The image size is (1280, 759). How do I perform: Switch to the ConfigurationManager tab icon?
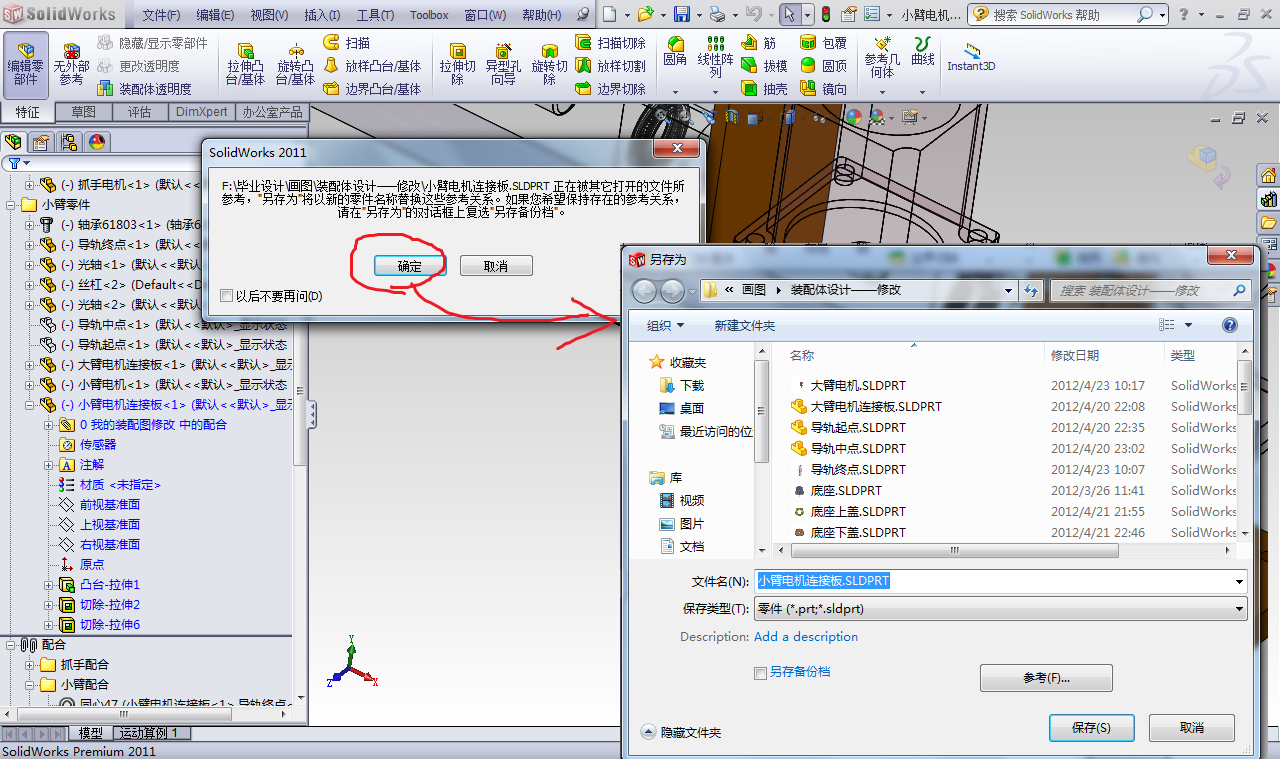68,141
